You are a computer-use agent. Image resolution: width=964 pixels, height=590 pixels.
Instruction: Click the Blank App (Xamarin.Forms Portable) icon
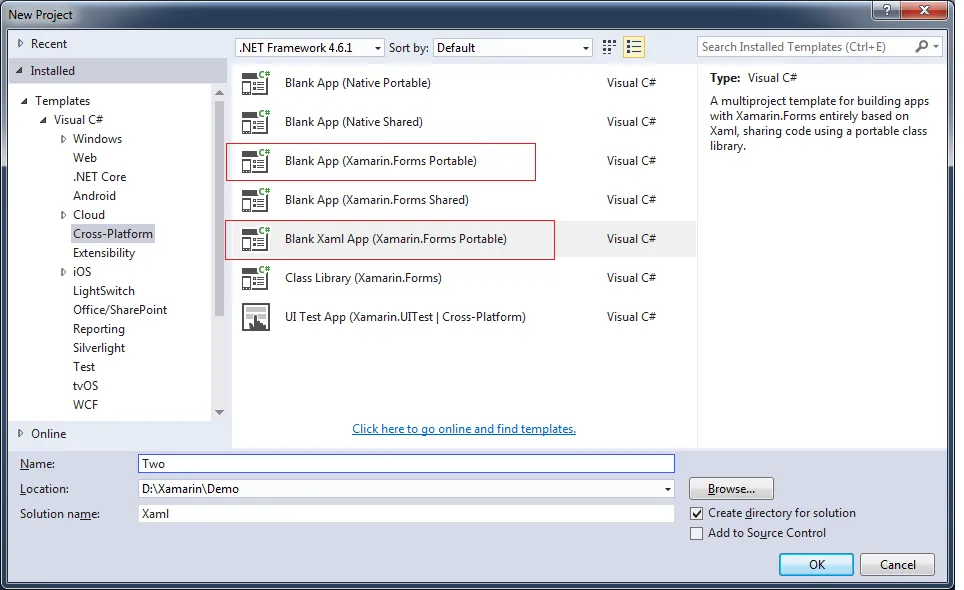click(256, 161)
